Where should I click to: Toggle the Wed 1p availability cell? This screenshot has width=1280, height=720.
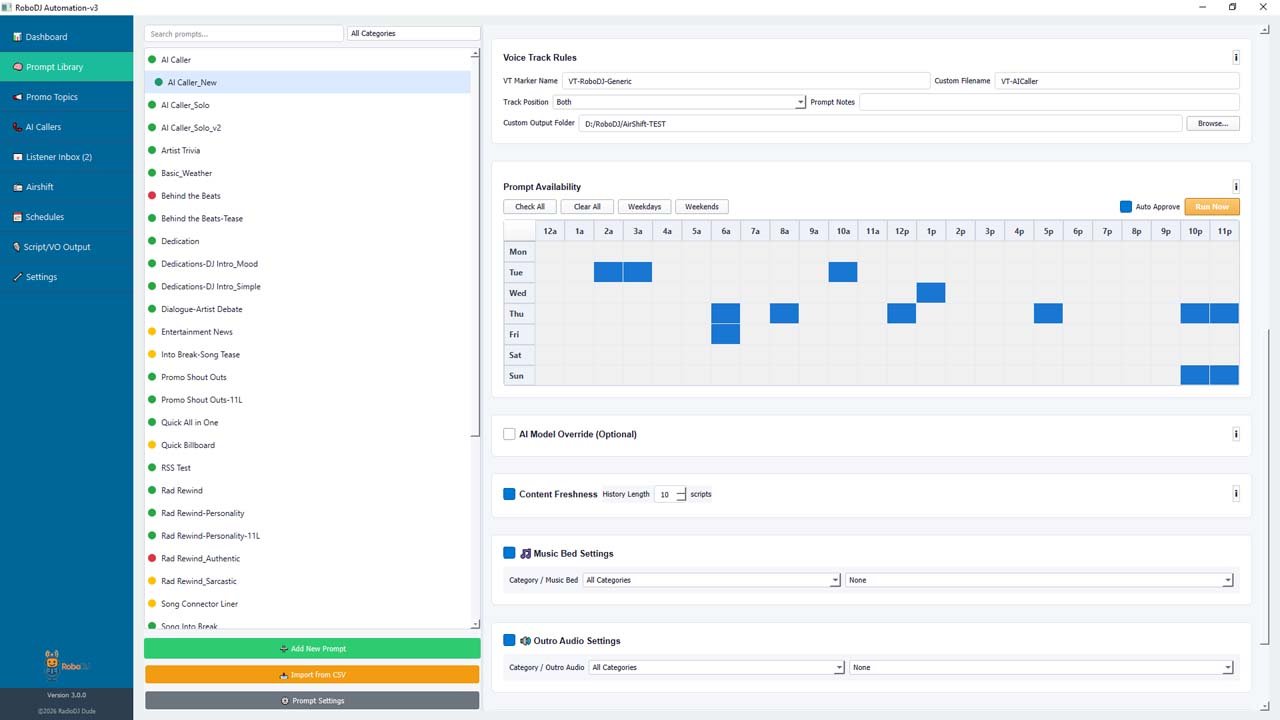pos(931,293)
